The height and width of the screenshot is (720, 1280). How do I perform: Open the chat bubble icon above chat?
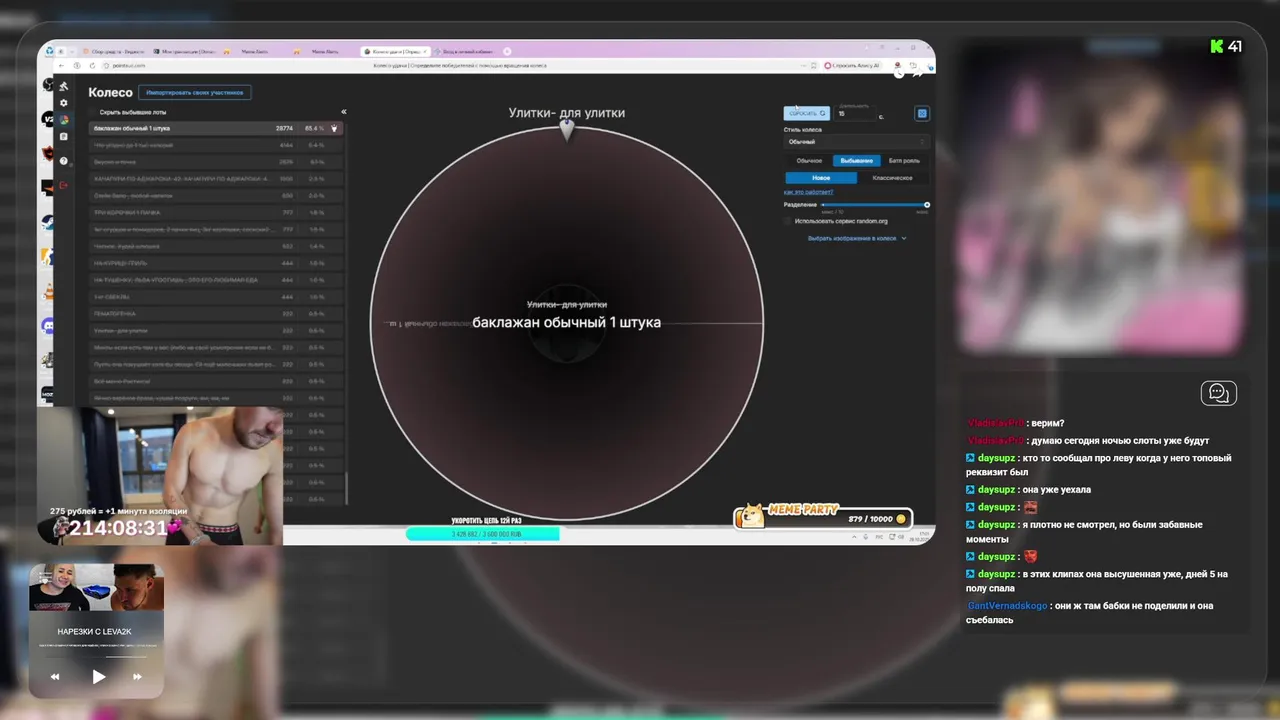coord(1219,393)
